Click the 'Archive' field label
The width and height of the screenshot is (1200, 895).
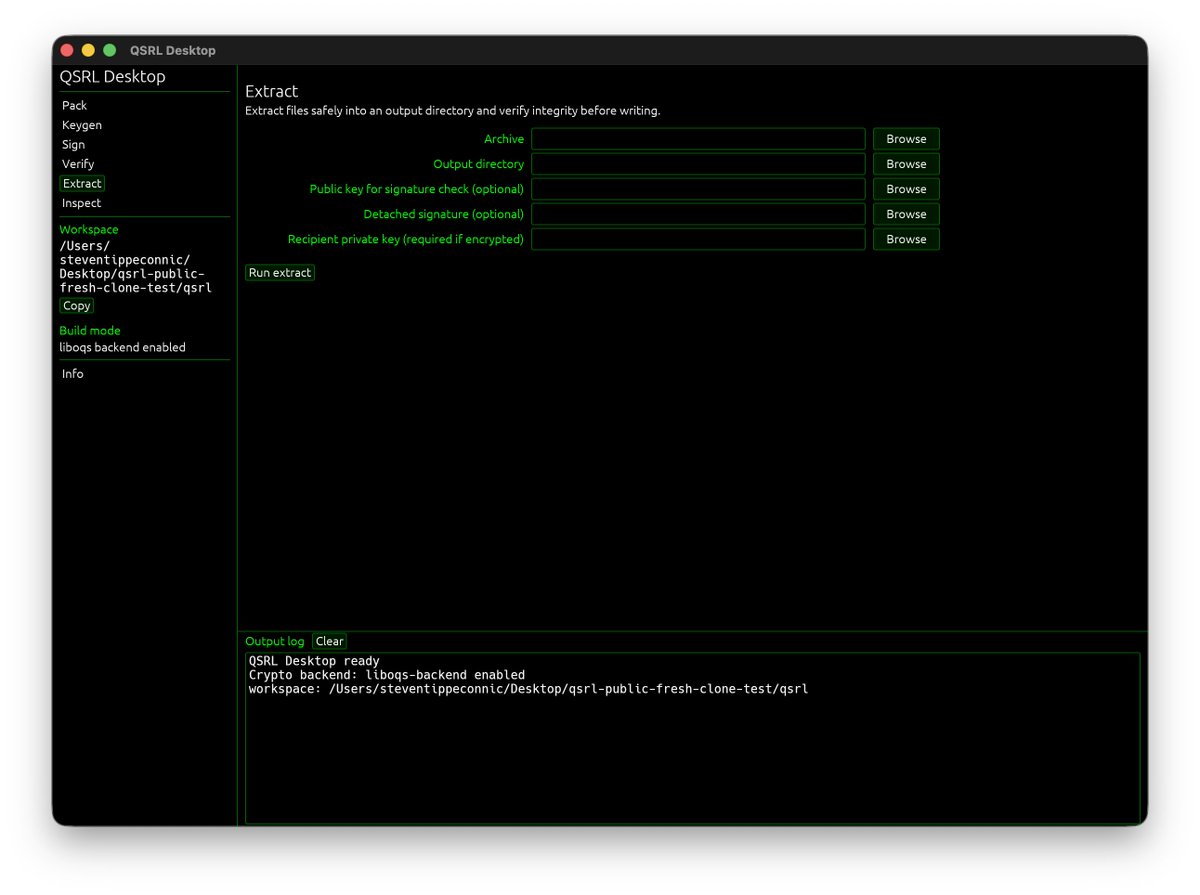[x=504, y=139]
